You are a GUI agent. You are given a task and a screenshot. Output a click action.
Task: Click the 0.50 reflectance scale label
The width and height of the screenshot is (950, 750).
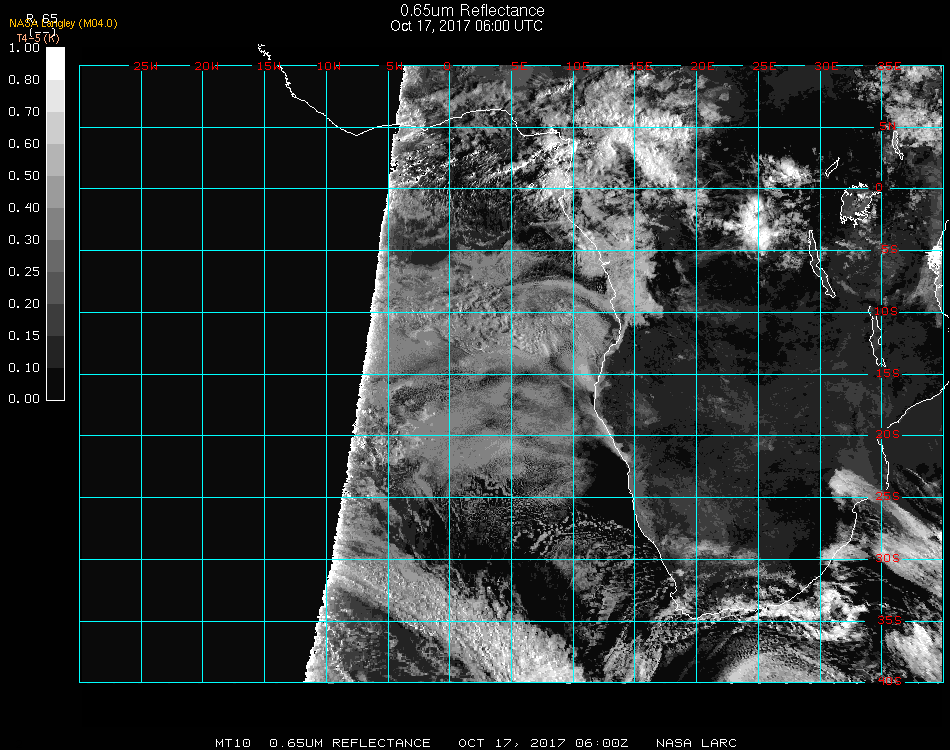click(23, 176)
